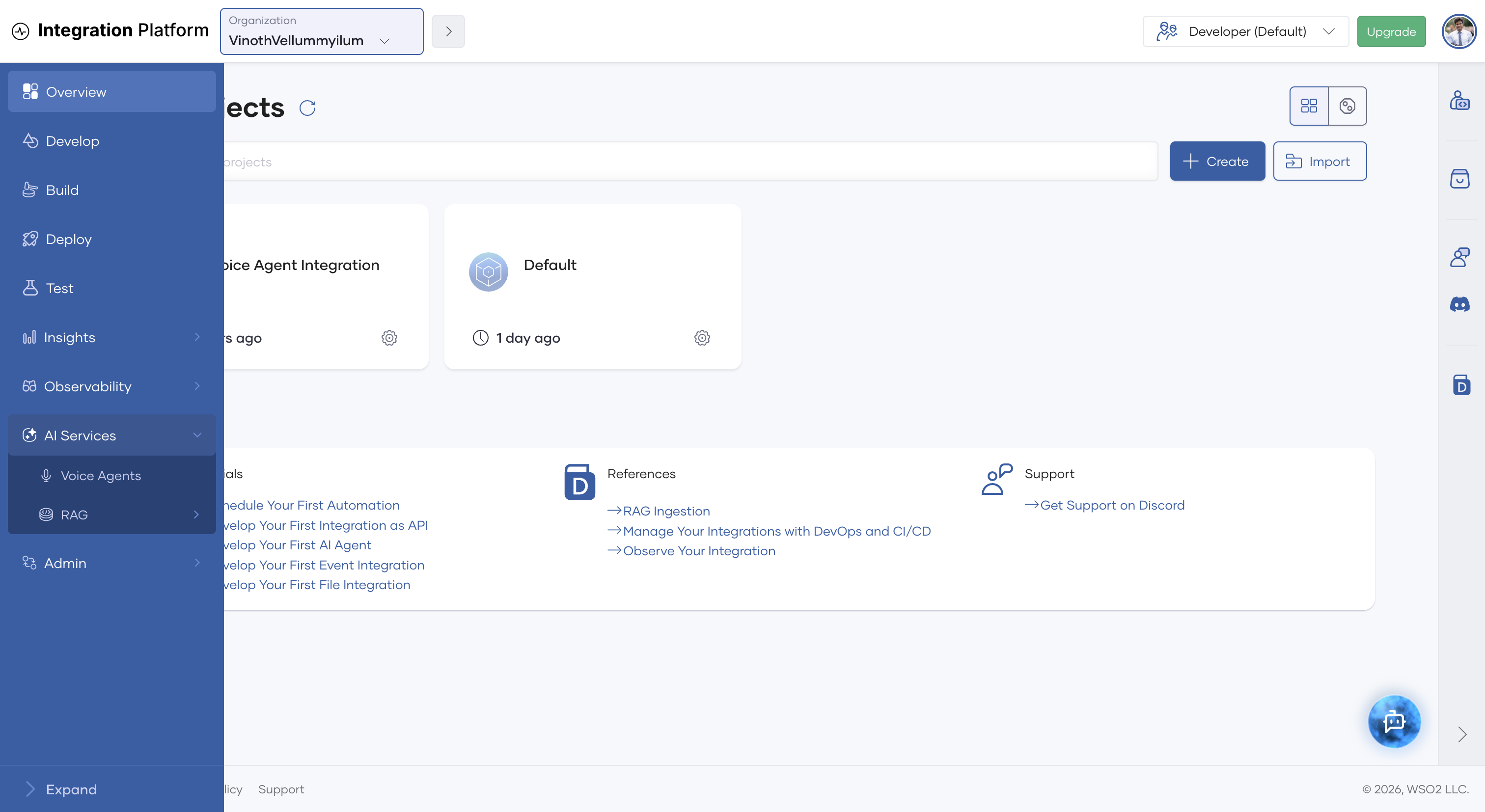Expand the RAG submenu

pos(112,514)
